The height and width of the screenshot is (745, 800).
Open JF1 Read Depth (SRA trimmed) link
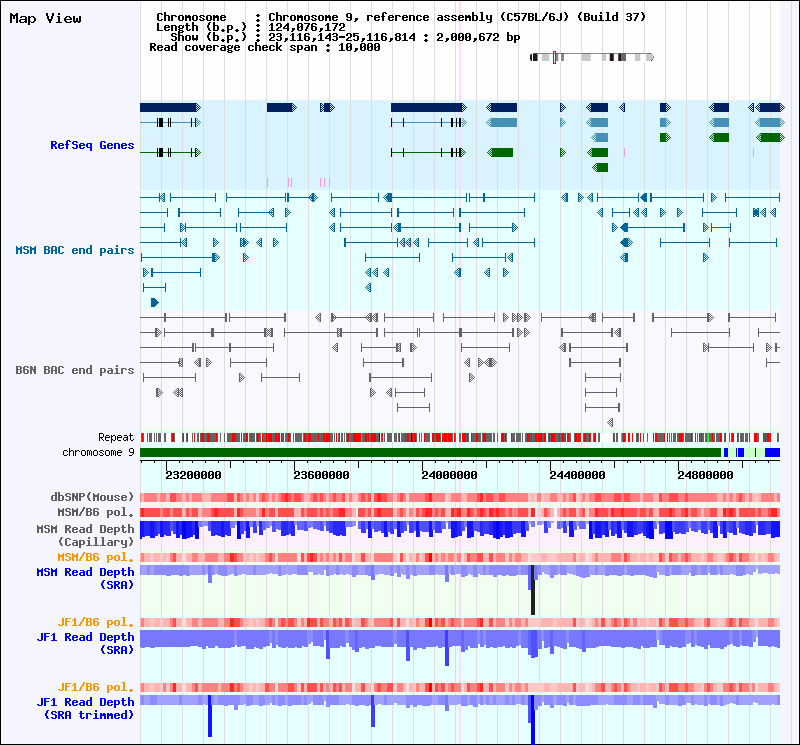[85, 708]
